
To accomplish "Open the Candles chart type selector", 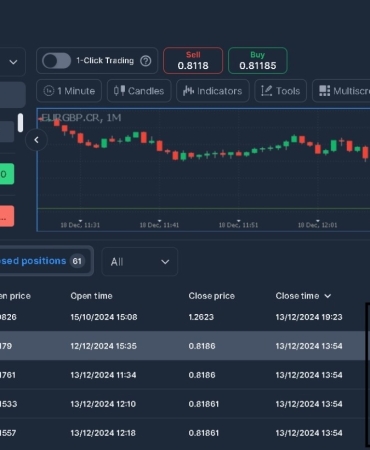I will [139, 91].
